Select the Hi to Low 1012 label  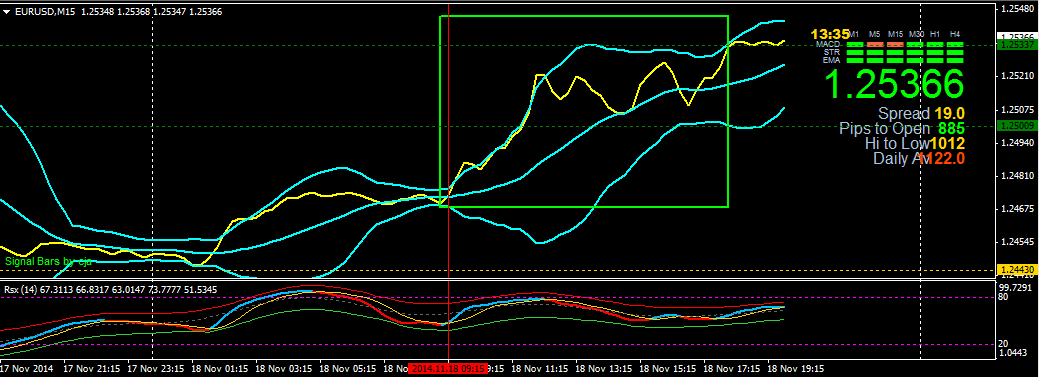click(915, 142)
